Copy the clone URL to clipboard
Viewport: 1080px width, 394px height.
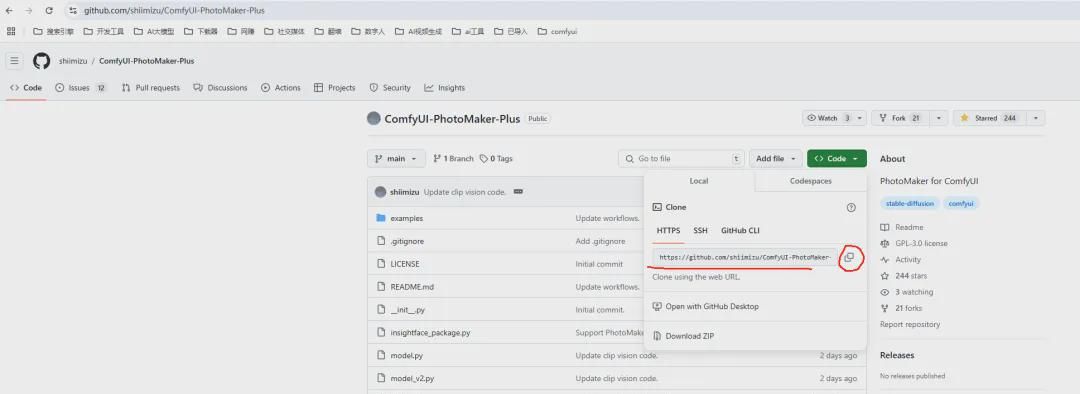coord(849,257)
